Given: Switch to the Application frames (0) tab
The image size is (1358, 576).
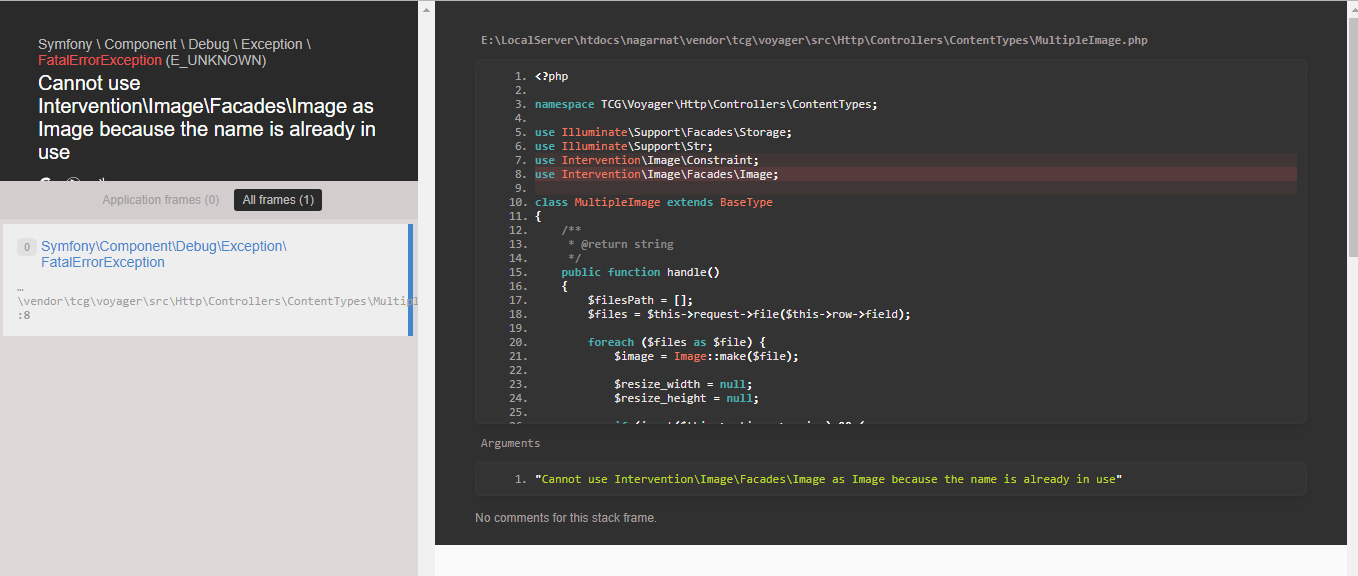Looking at the screenshot, I should coord(161,199).
